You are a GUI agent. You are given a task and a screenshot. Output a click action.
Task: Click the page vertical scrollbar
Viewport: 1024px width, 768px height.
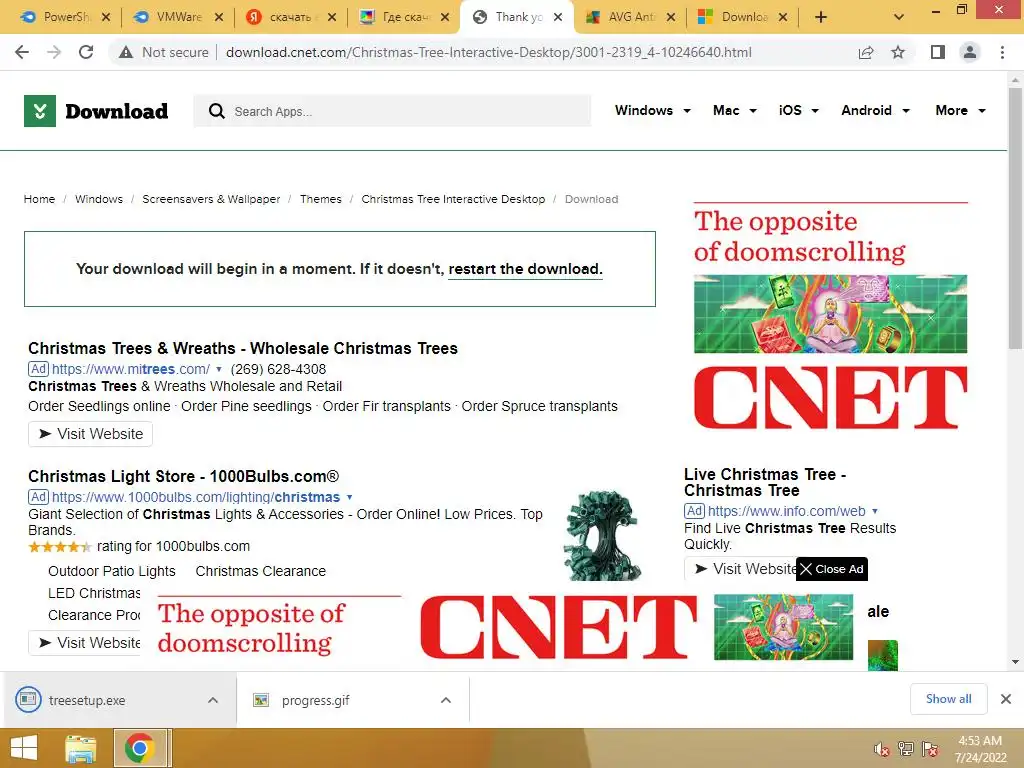tap(1015, 219)
